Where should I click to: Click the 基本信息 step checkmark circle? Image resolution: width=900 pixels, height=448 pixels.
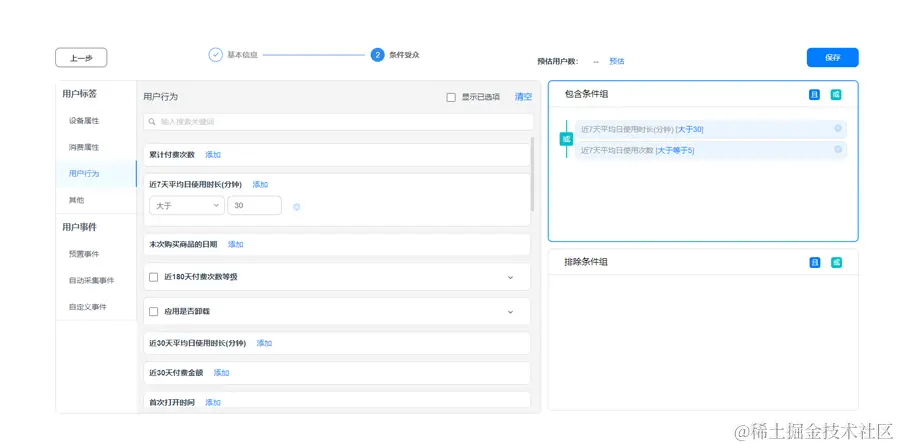(215, 55)
